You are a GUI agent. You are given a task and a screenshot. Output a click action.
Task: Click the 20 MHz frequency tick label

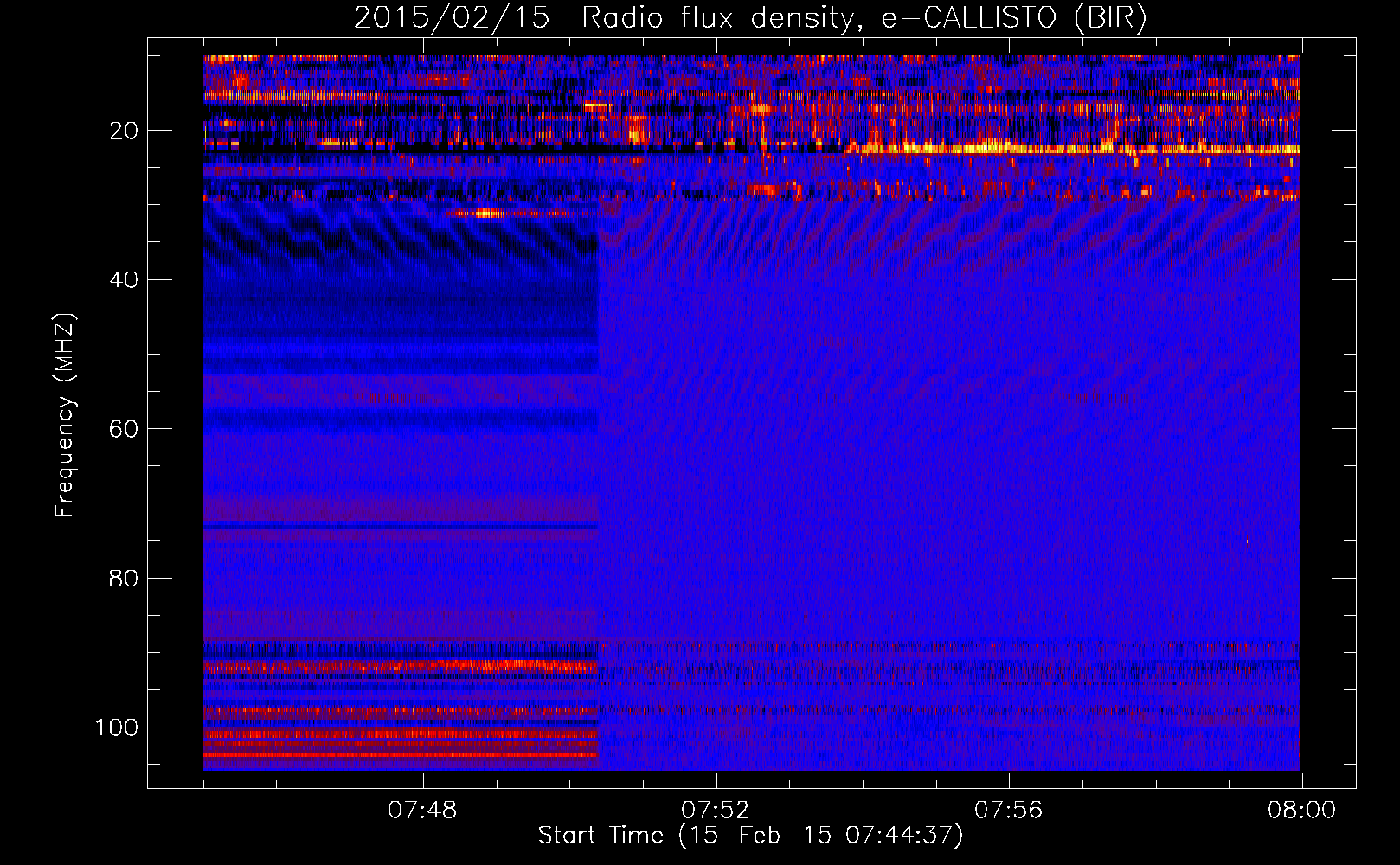[x=124, y=131]
